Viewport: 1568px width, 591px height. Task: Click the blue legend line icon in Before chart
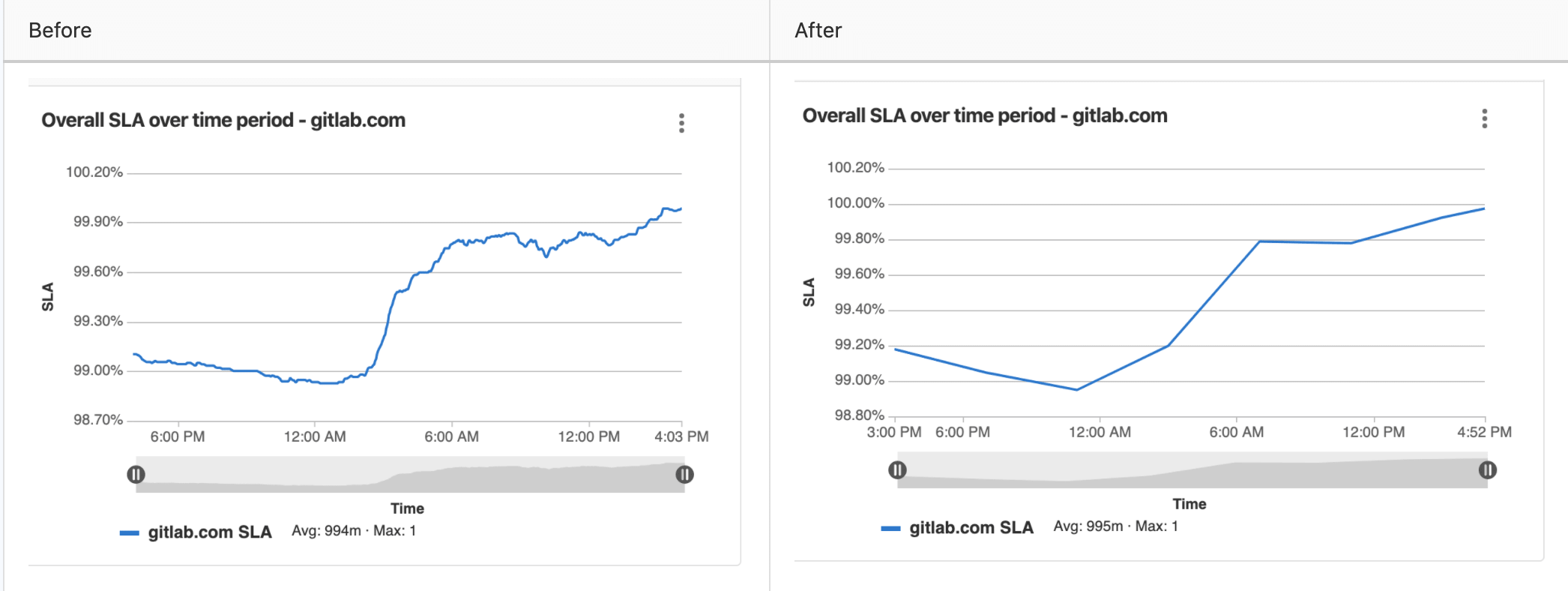130,532
